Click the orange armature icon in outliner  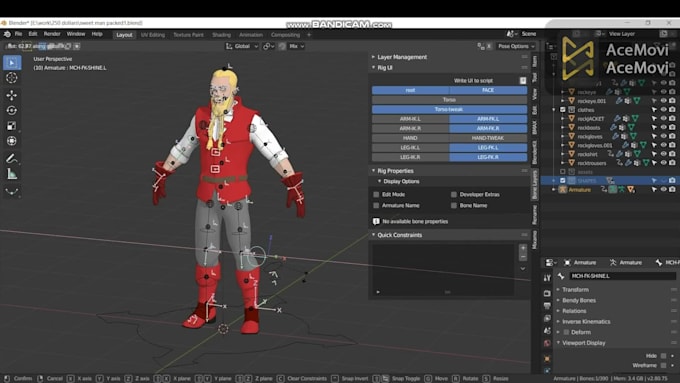(x=563, y=190)
